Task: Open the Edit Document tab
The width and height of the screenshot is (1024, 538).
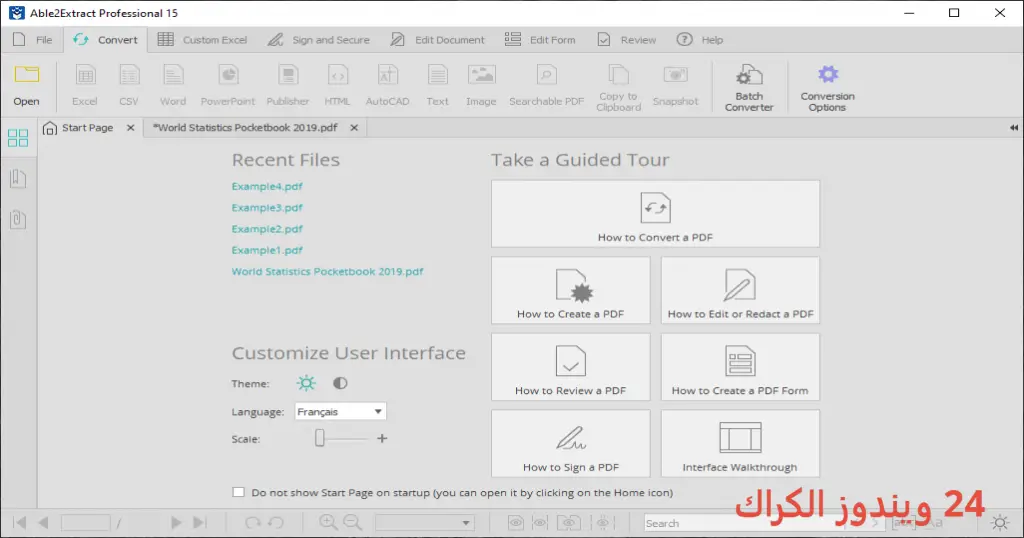Action: [438, 40]
